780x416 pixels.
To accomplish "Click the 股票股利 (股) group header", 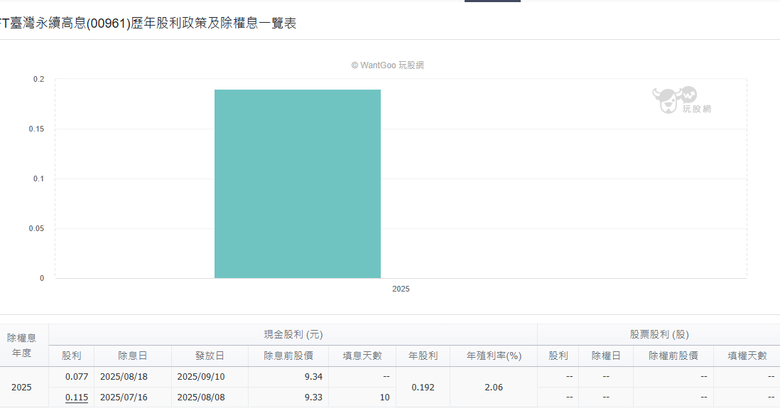I will click(x=659, y=334).
